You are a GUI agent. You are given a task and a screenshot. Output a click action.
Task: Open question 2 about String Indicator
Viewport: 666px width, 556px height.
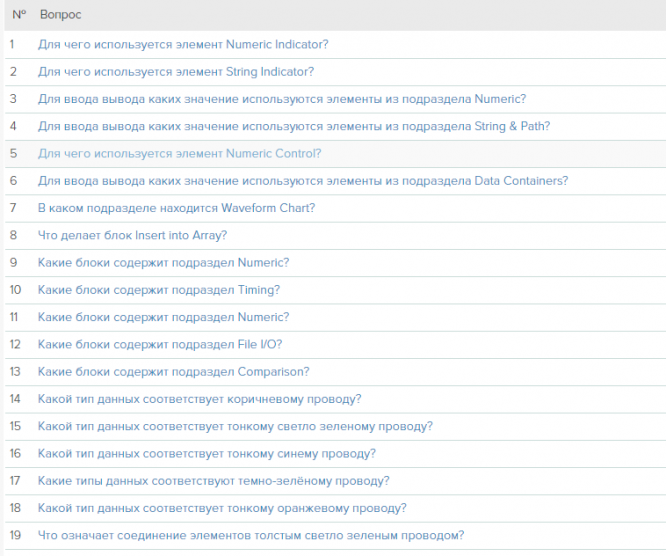[x=176, y=72]
